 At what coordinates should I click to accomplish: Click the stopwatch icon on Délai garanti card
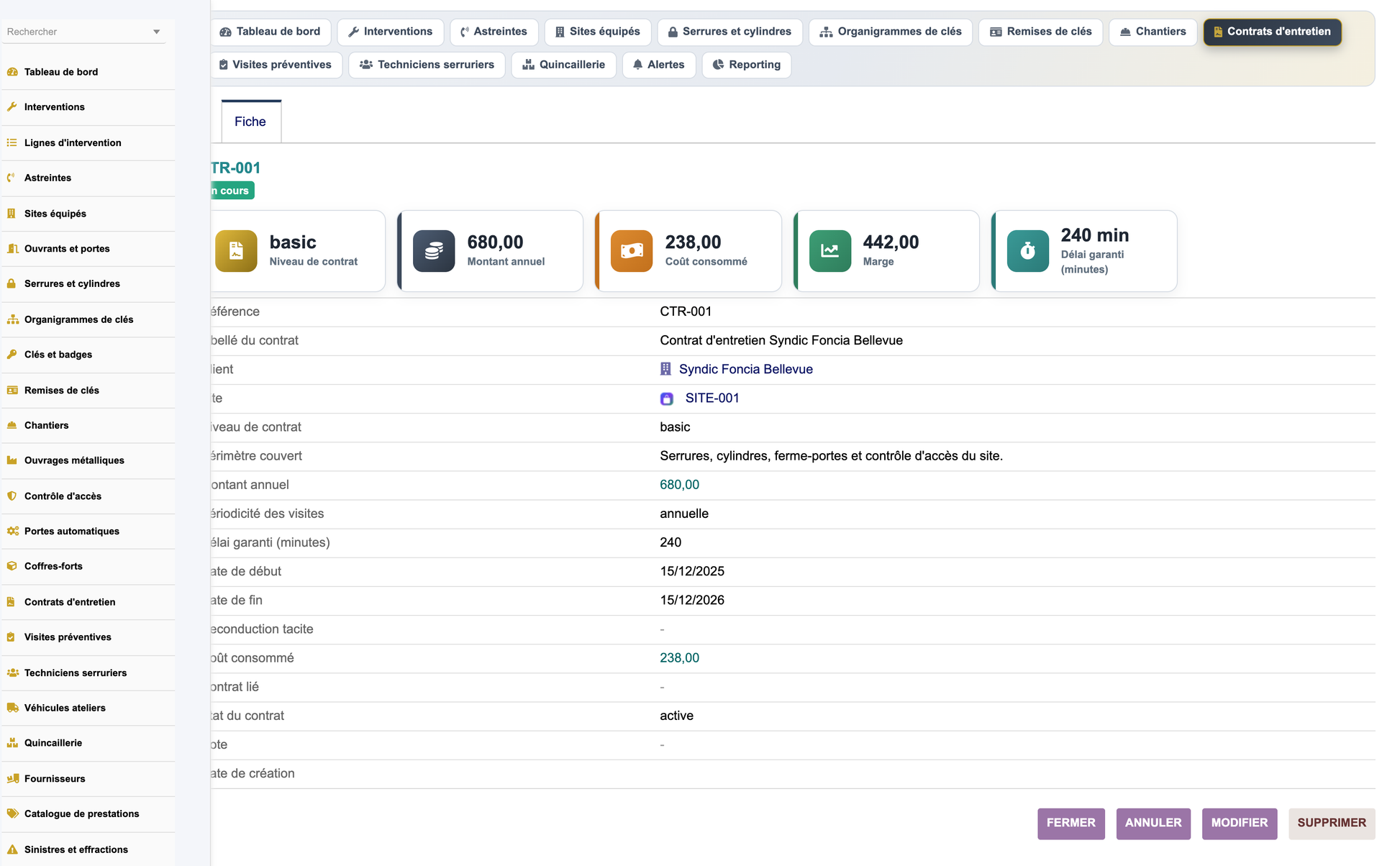(x=1028, y=251)
